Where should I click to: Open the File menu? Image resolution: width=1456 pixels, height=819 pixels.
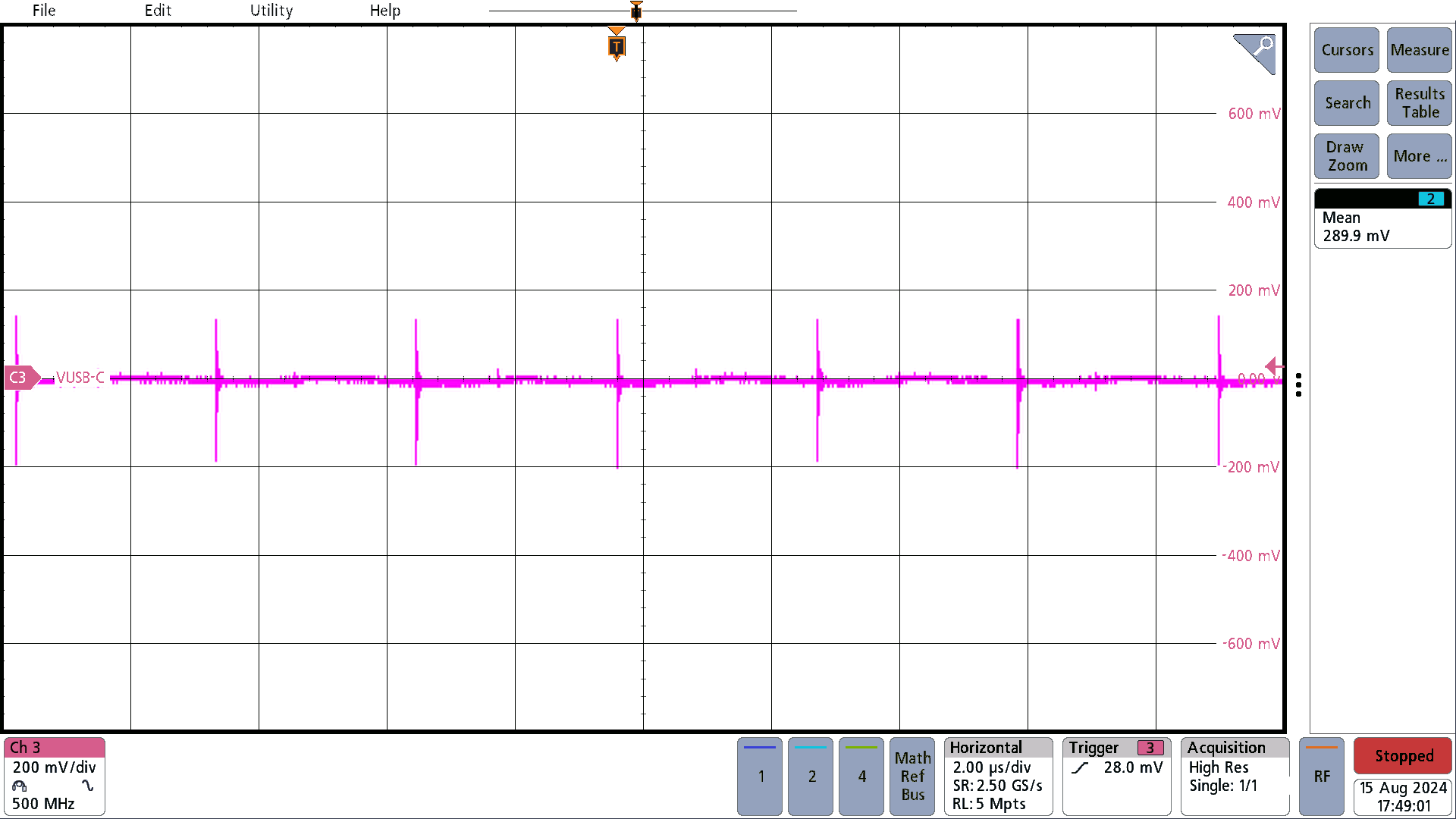pyautogui.click(x=44, y=11)
